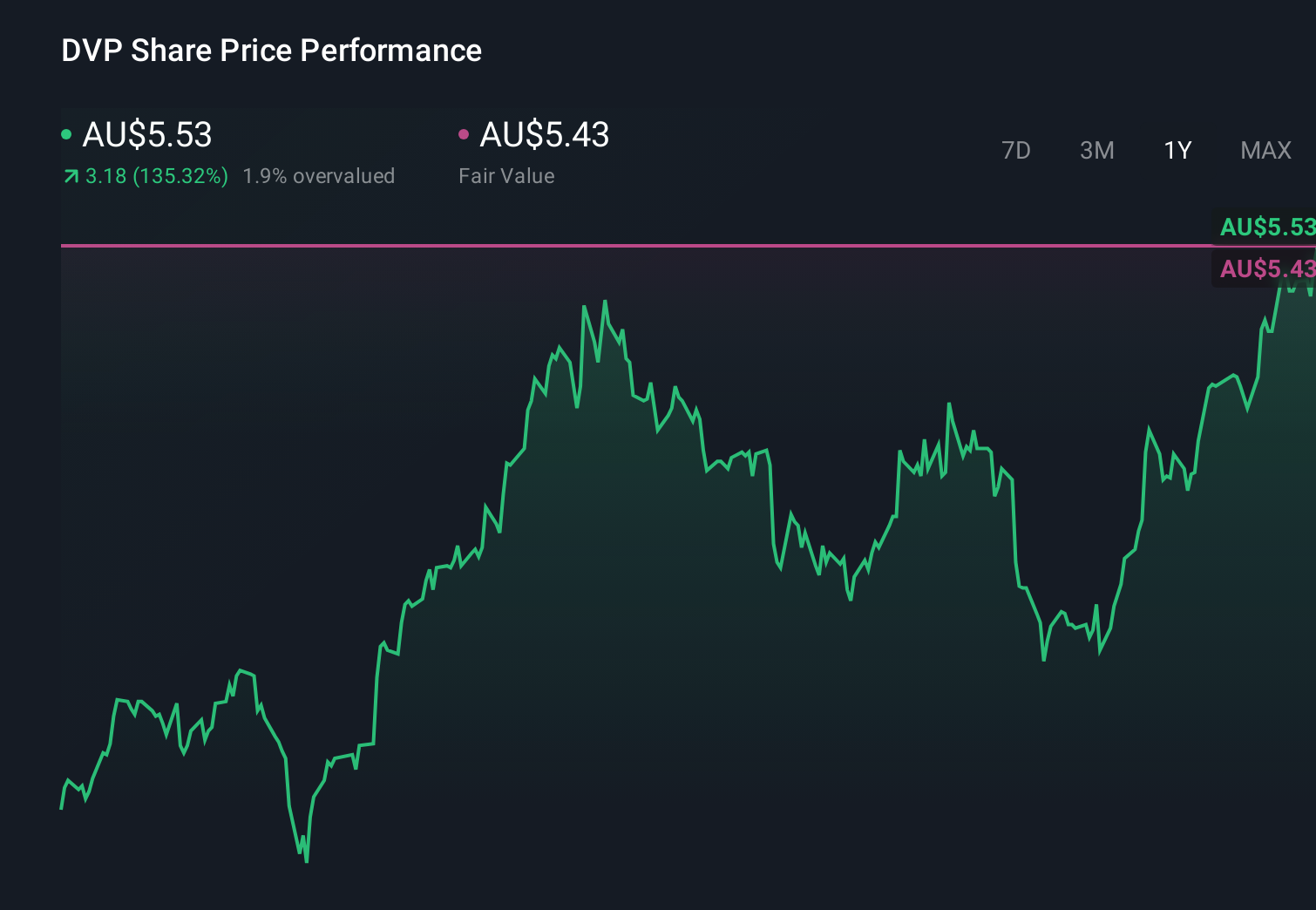Click the "1.9% overvalued" text
Viewport: 1316px width, 910px height.
pyautogui.click(x=318, y=176)
